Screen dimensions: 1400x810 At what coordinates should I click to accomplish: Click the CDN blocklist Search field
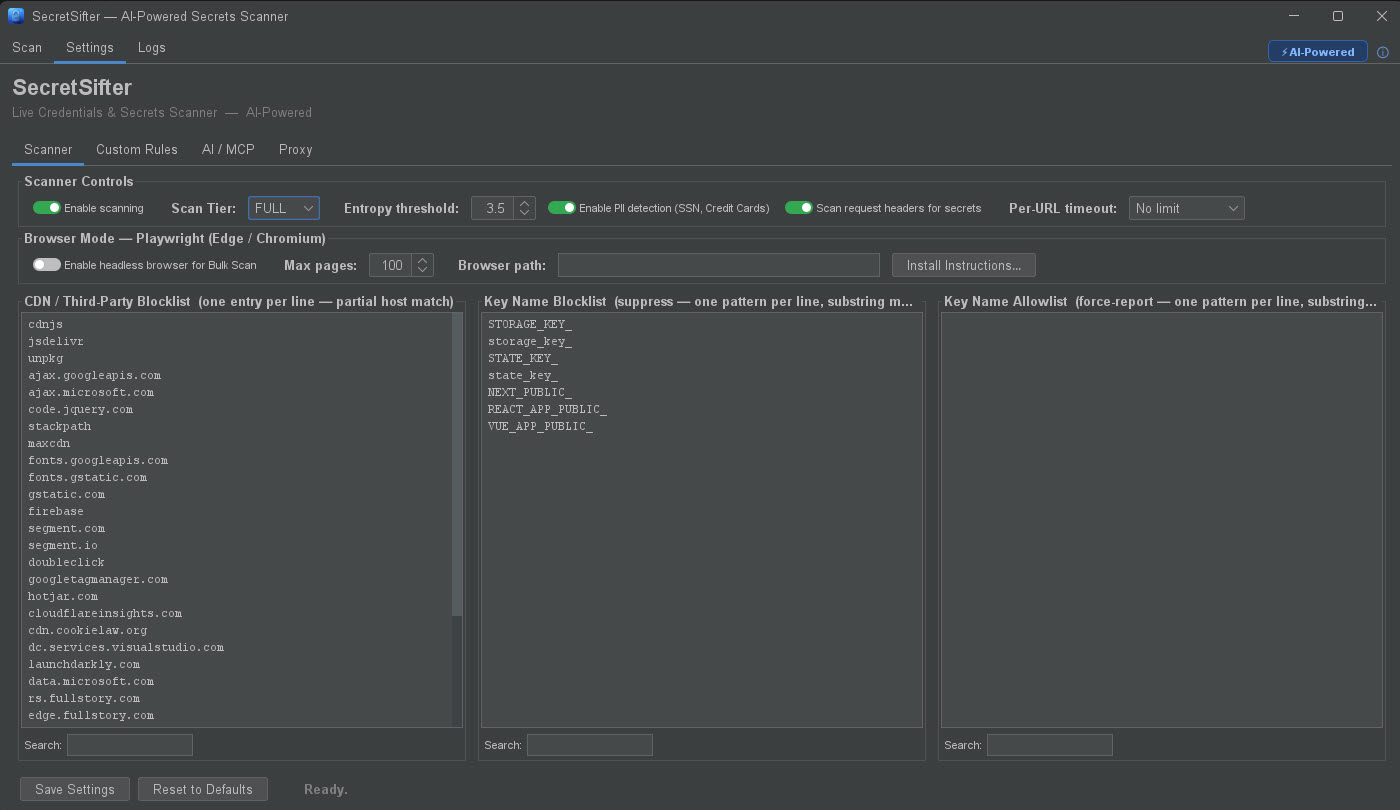pyautogui.click(x=130, y=745)
